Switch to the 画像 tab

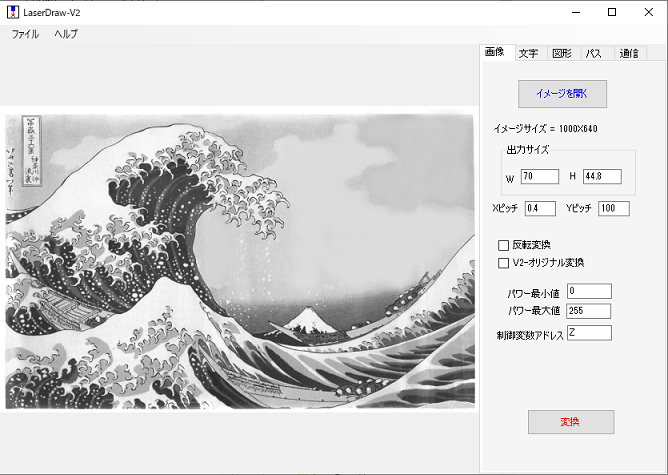click(495, 53)
